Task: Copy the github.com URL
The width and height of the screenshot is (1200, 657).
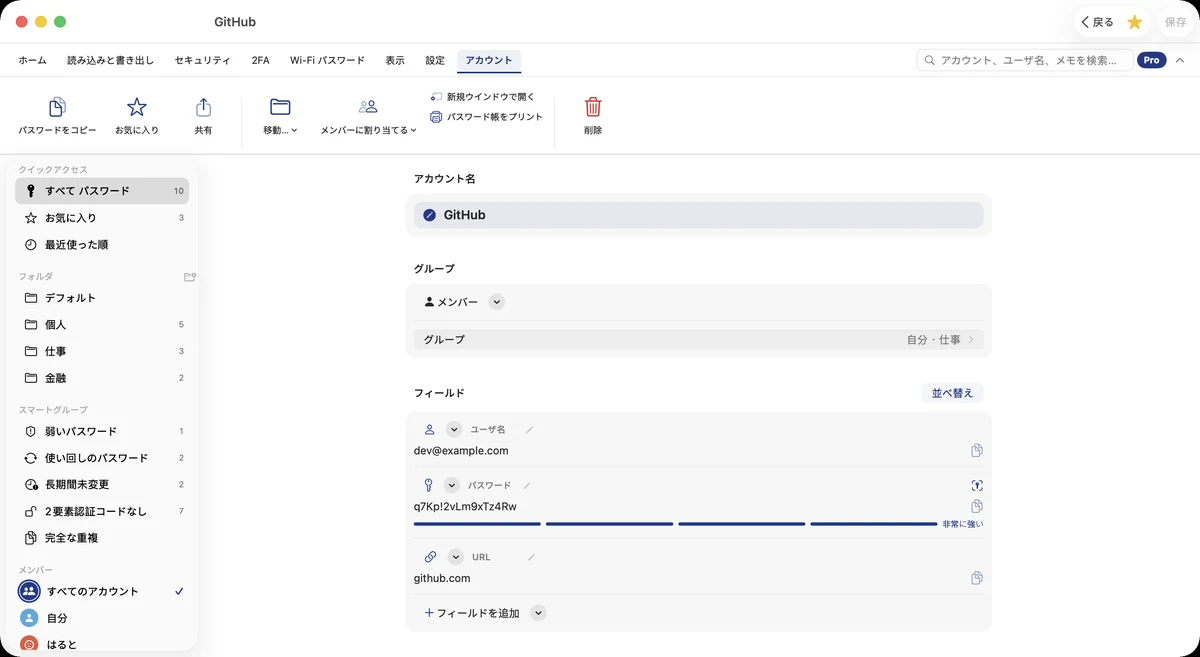Action: click(x=977, y=578)
